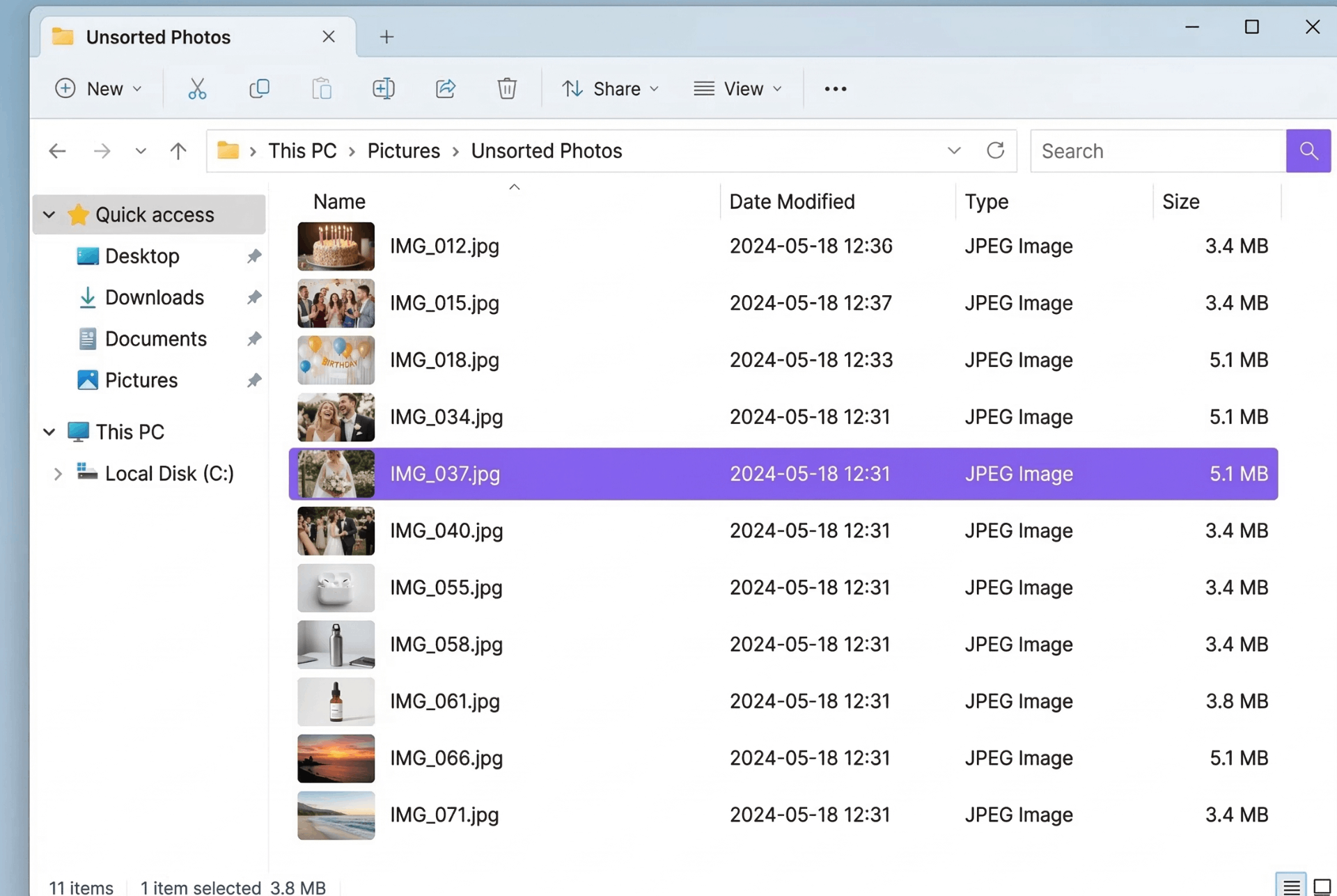
Task: Delete the selected photo via trash icon
Action: 507,88
